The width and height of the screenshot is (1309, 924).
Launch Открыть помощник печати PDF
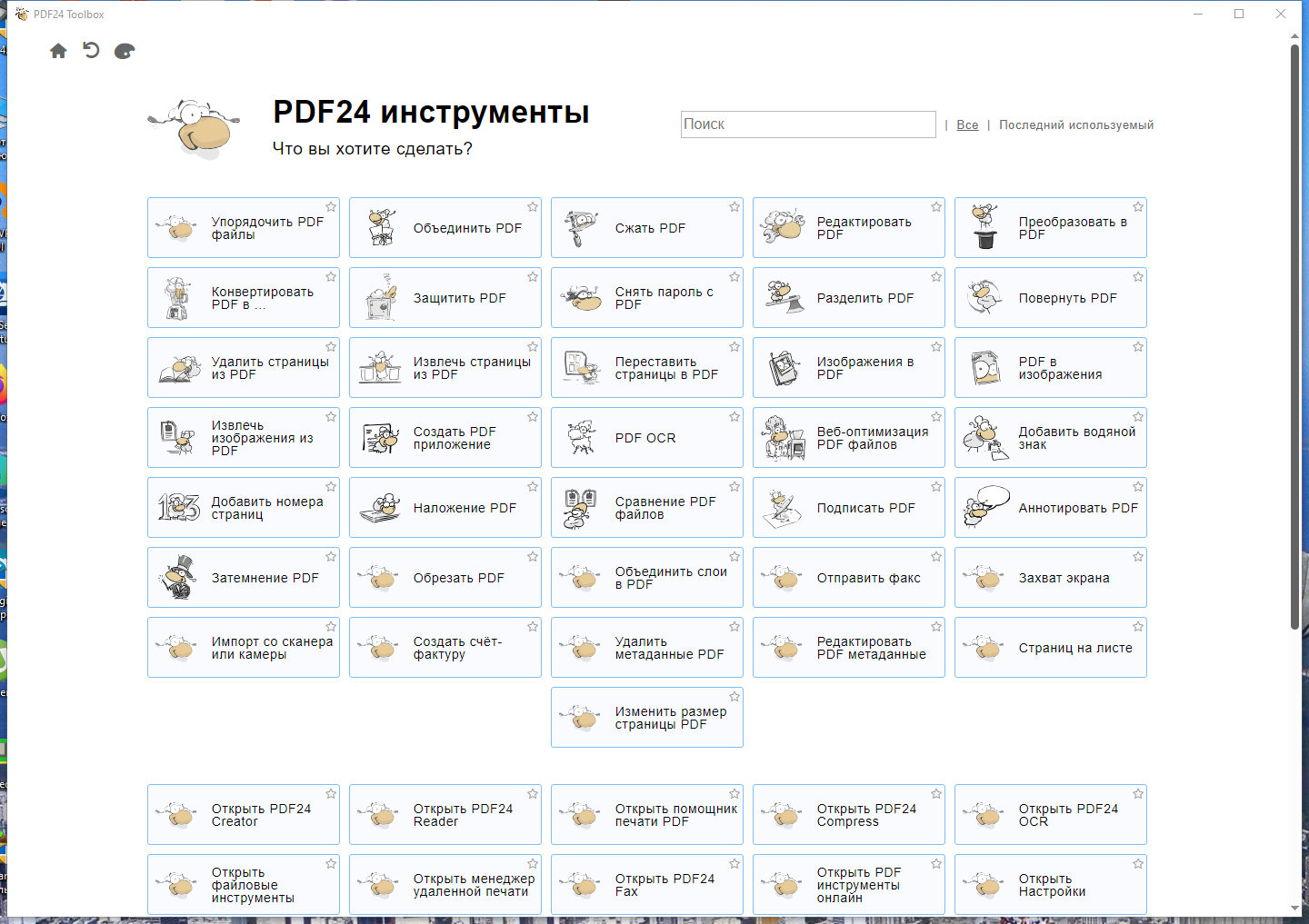647,815
